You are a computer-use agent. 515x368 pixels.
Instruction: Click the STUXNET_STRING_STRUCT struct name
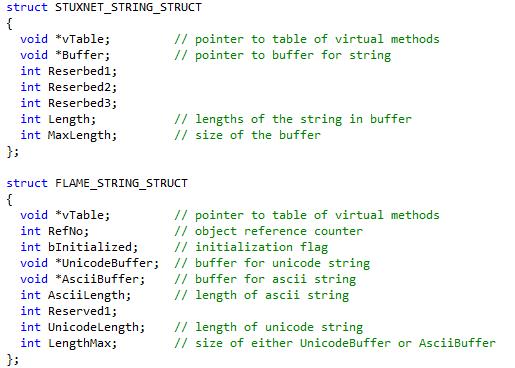click(128, 7)
